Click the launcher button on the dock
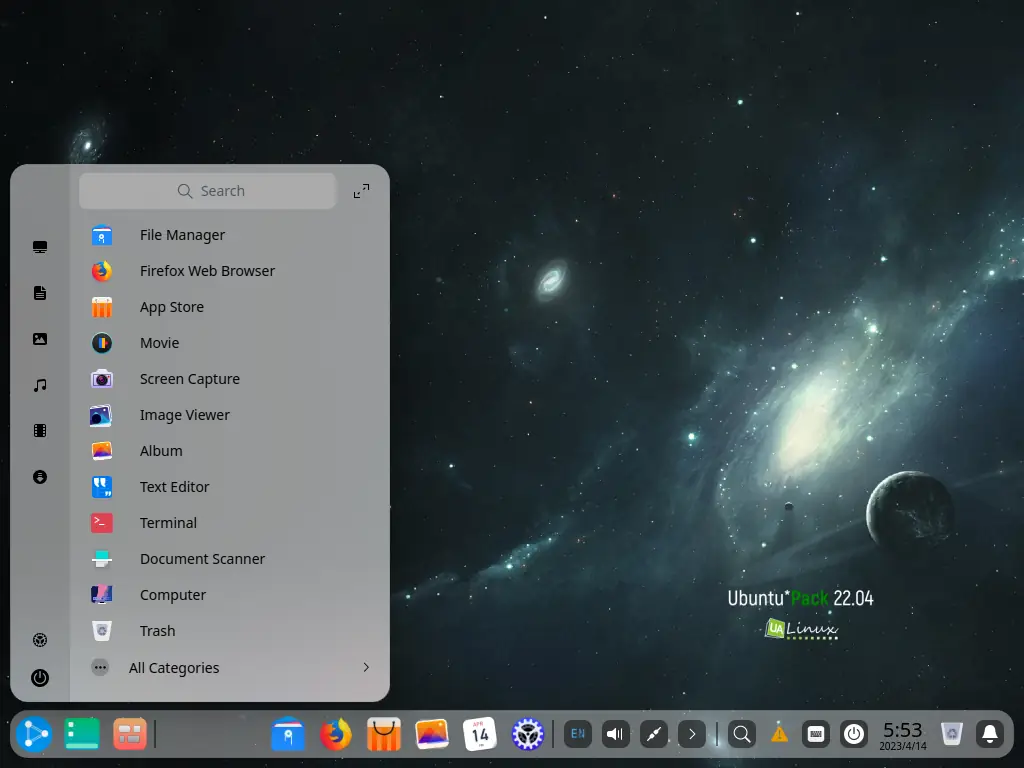1024x768 pixels. 34,734
